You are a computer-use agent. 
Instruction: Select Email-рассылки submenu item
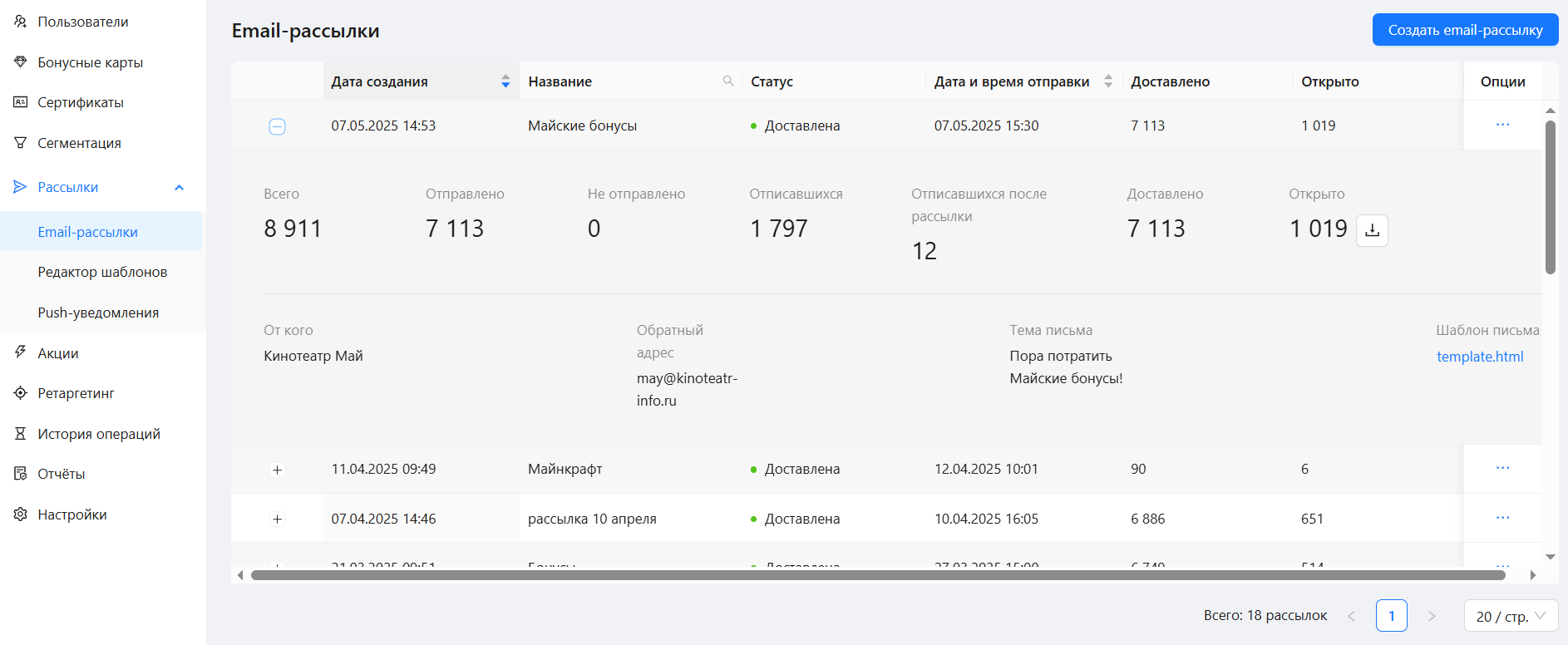pos(101,231)
